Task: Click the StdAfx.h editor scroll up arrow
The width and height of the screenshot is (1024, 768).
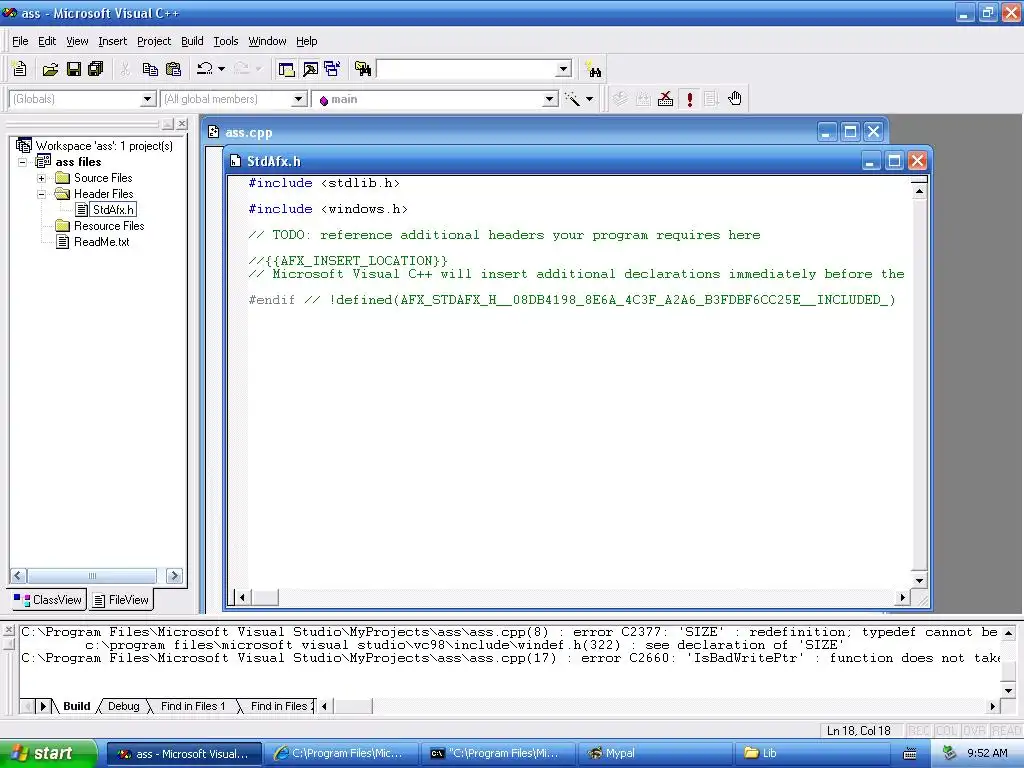Action: pyautogui.click(x=920, y=191)
